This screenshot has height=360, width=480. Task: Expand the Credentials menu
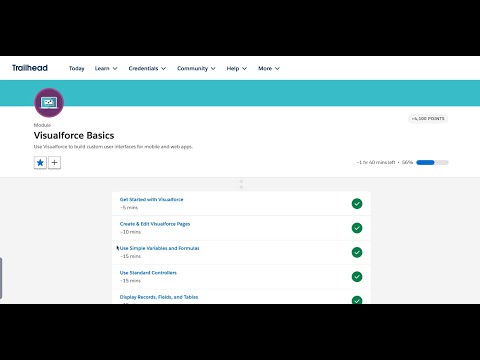point(147,68)
